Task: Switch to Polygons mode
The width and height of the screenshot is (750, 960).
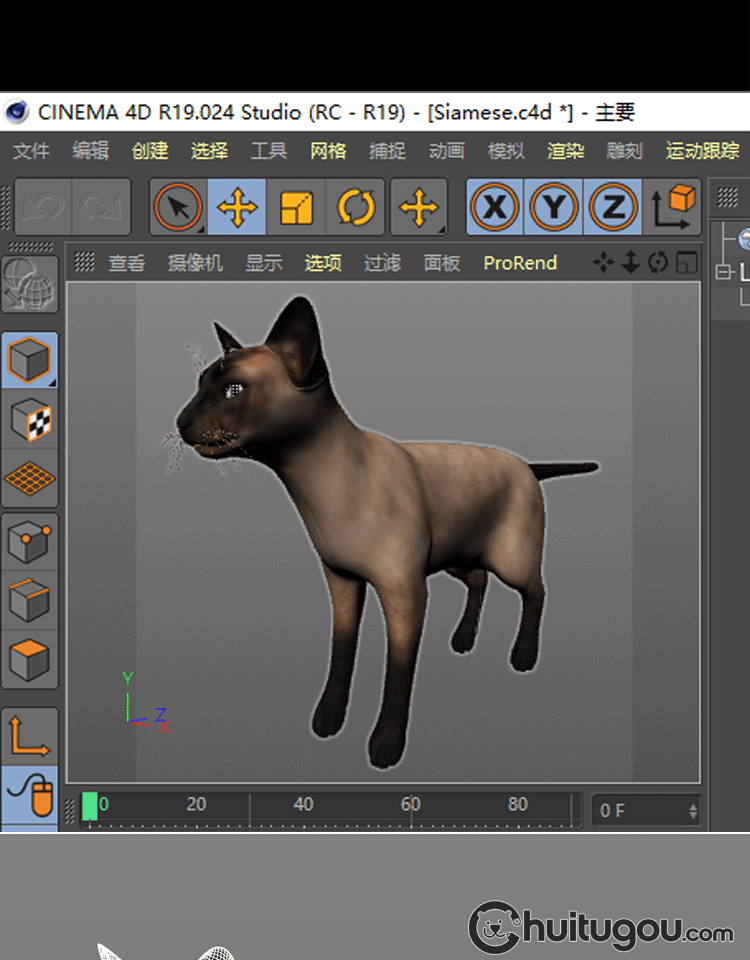Action: click(29, 660)
